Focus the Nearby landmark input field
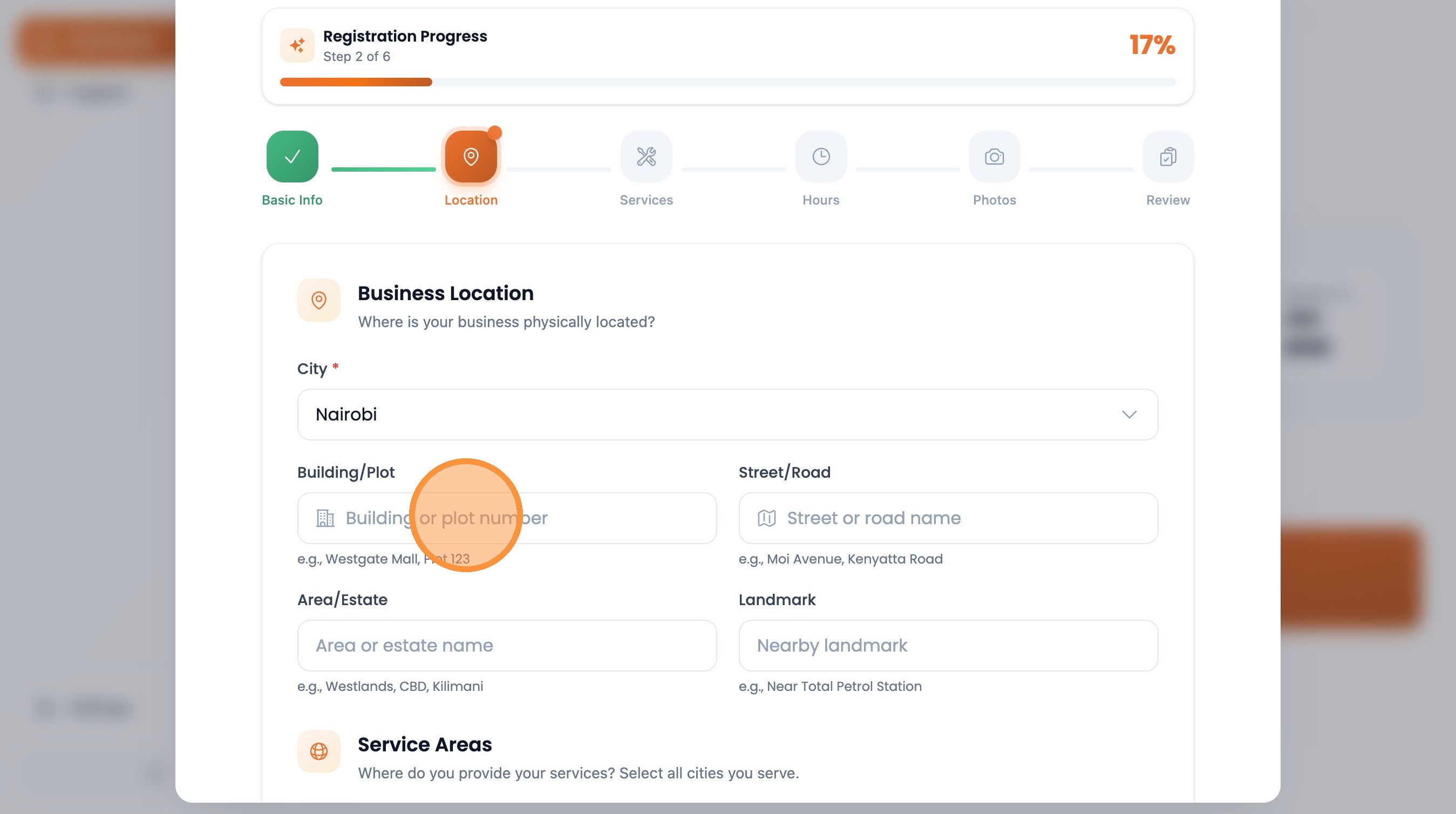 coord(948,646)
